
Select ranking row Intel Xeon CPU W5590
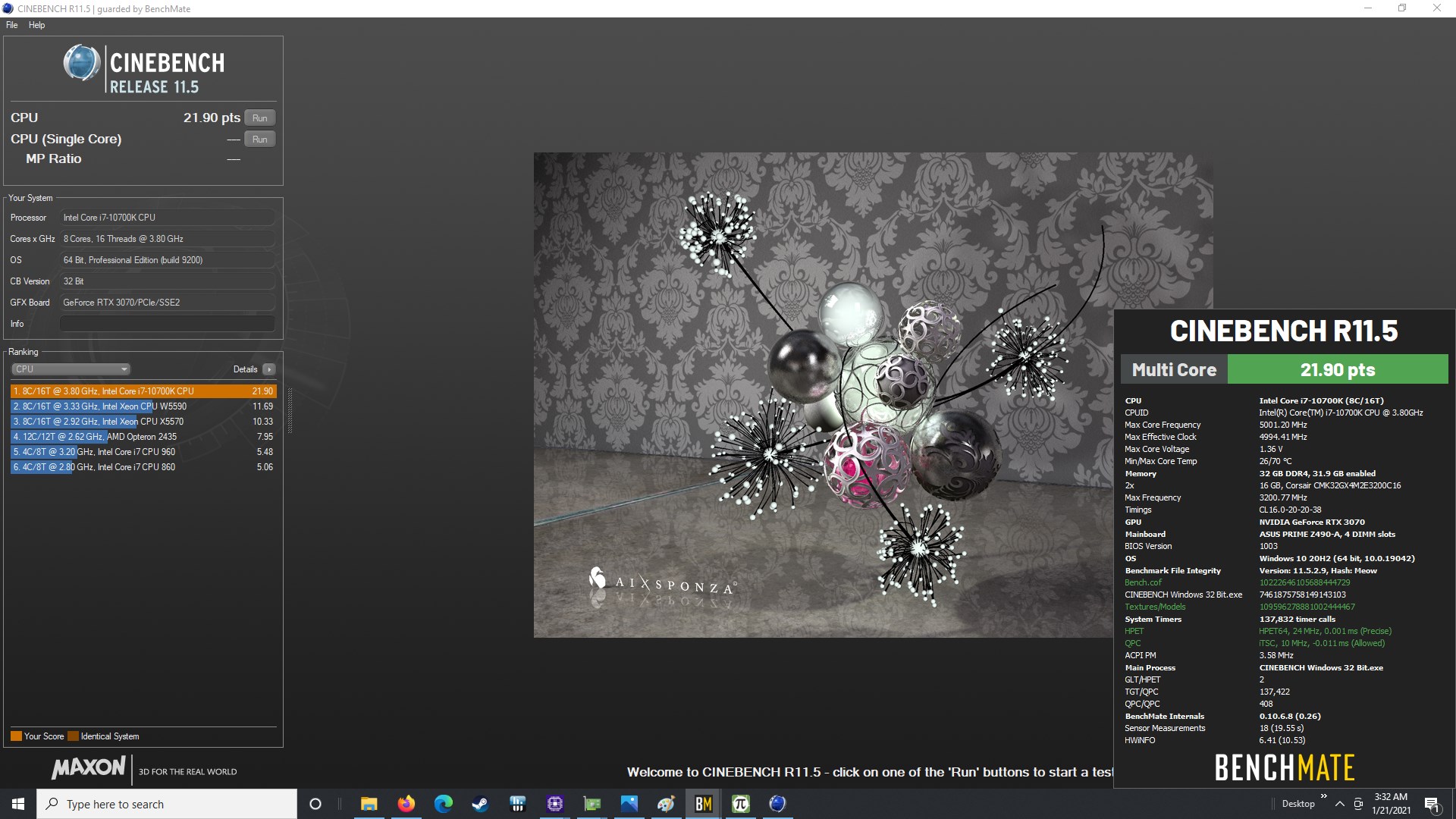(143, 406)
